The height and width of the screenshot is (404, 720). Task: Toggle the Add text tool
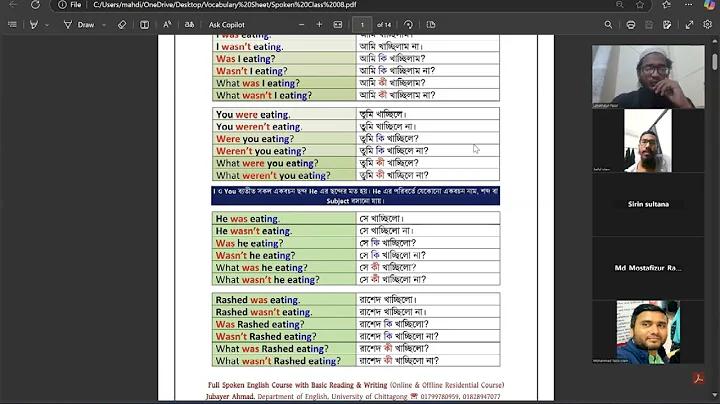(144, 25)
